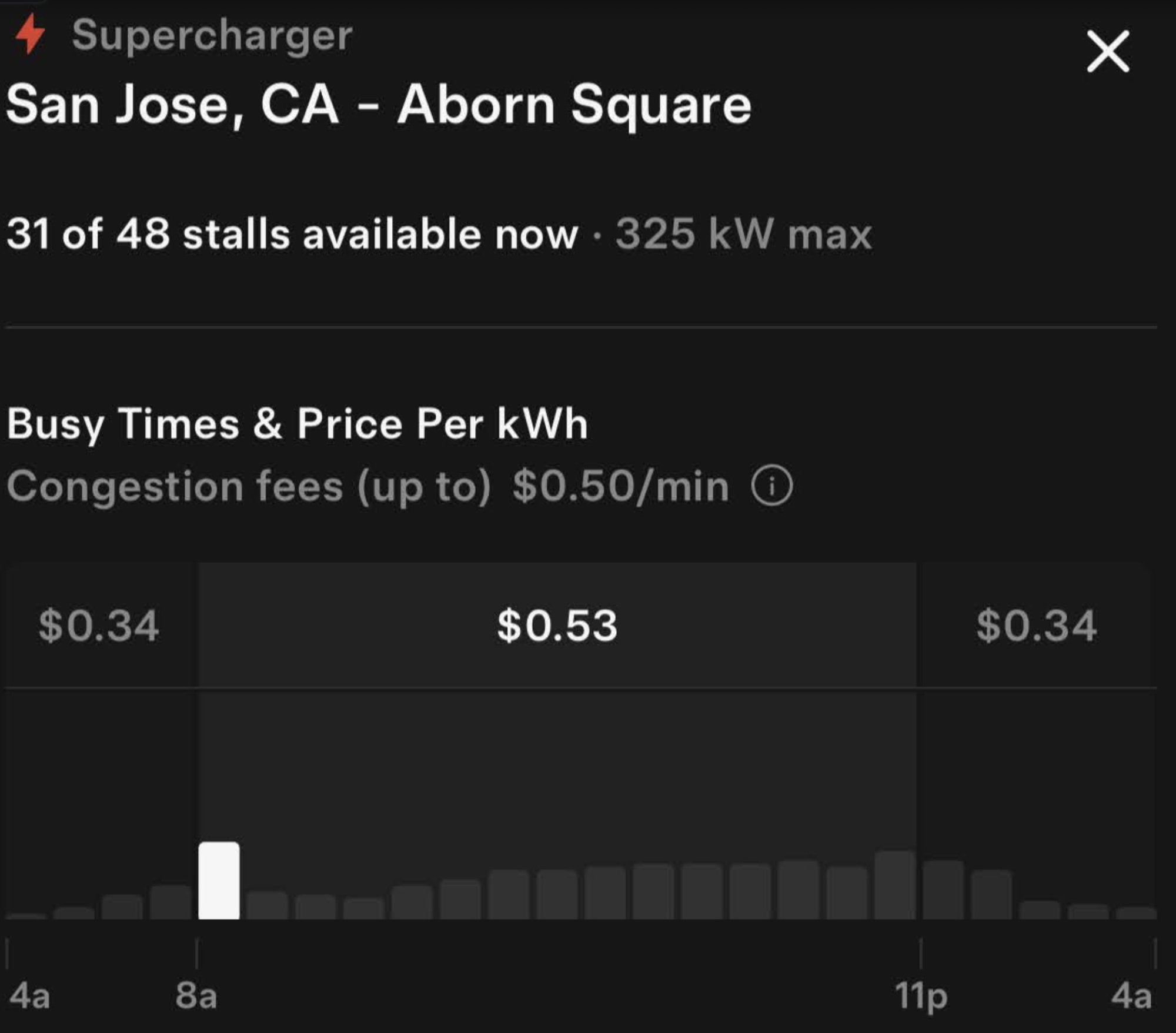Select the bar immediately after the white bar

coord(267,905)
